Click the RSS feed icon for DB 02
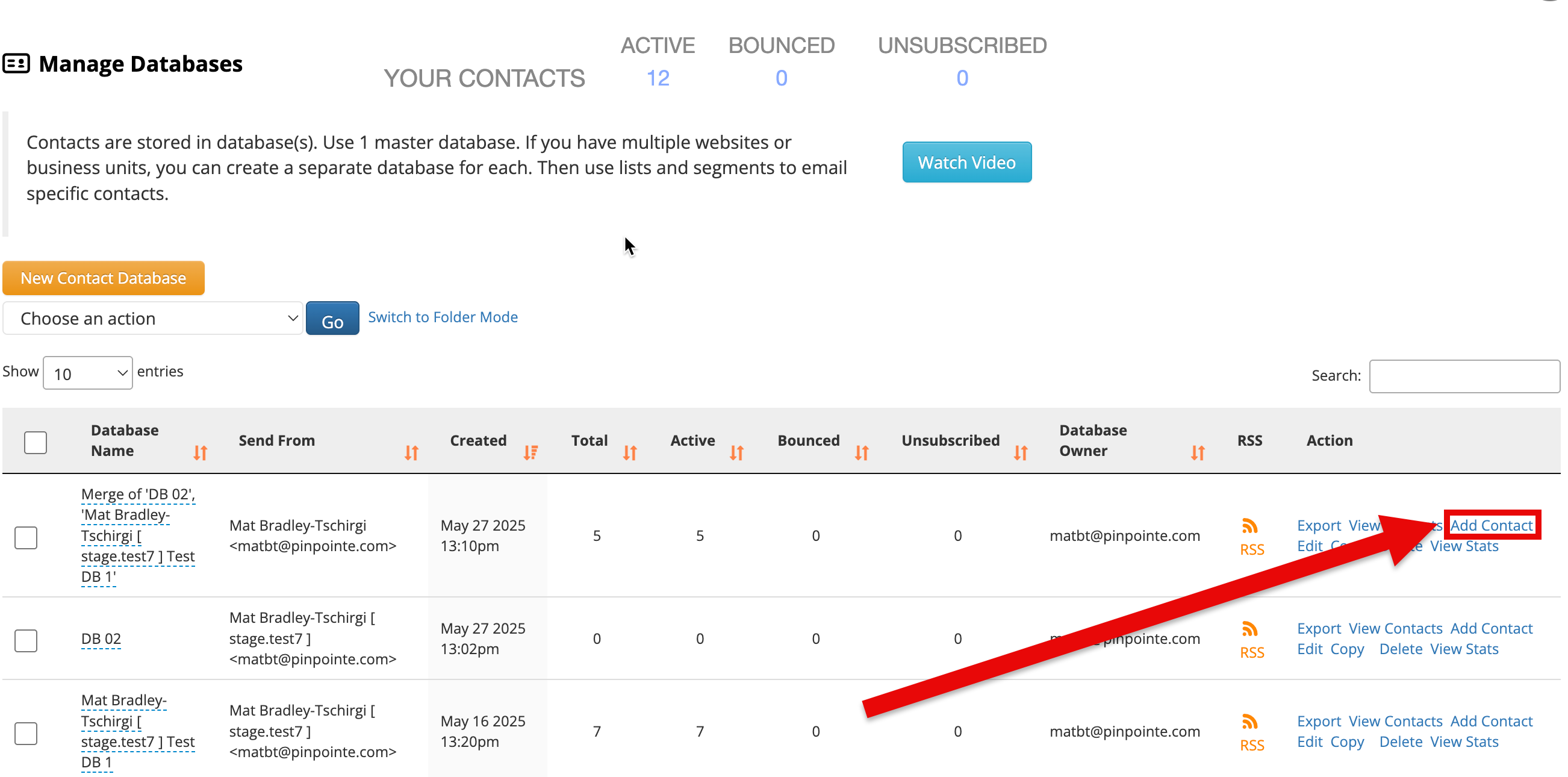1568x777 pixels. [x=1249, y=628]
